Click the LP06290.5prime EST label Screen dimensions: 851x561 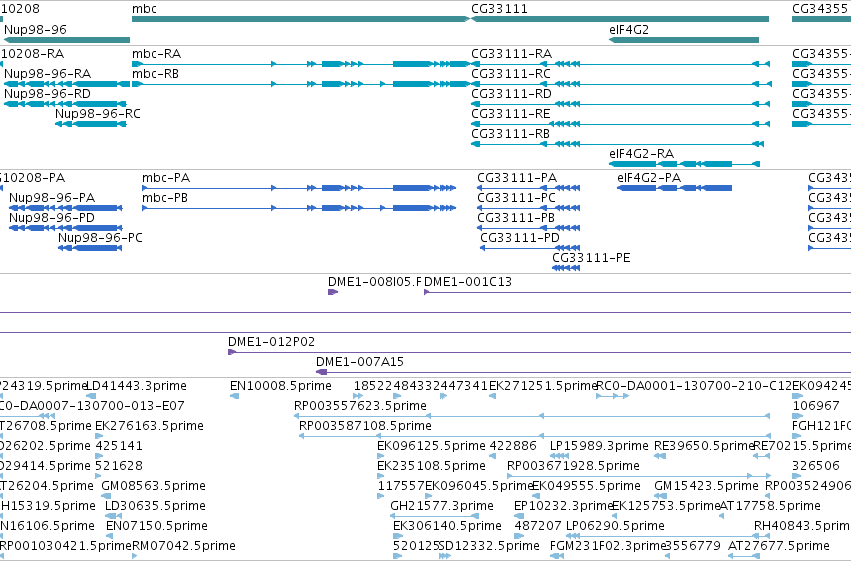(x=615, y=527)
